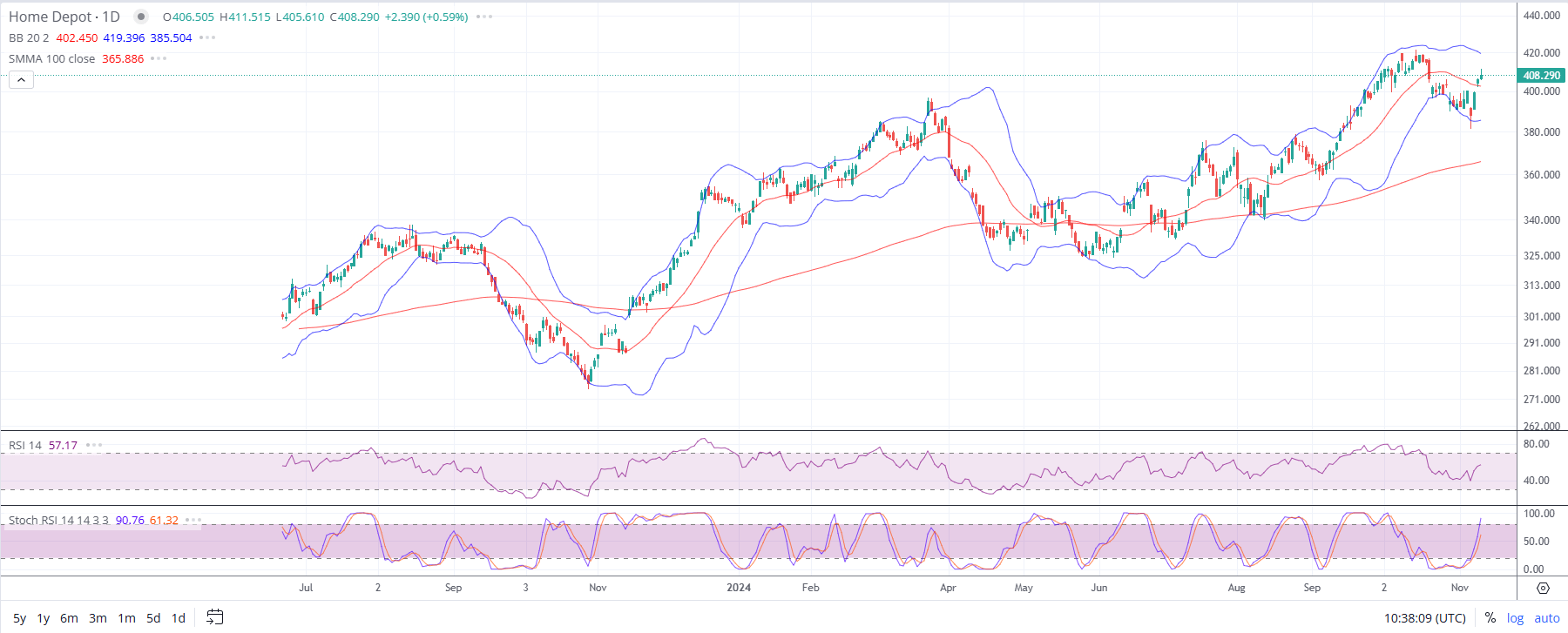Click the current price label 408.290
The height and width of the screenshot is (633, 1568).
point(1542,76)
